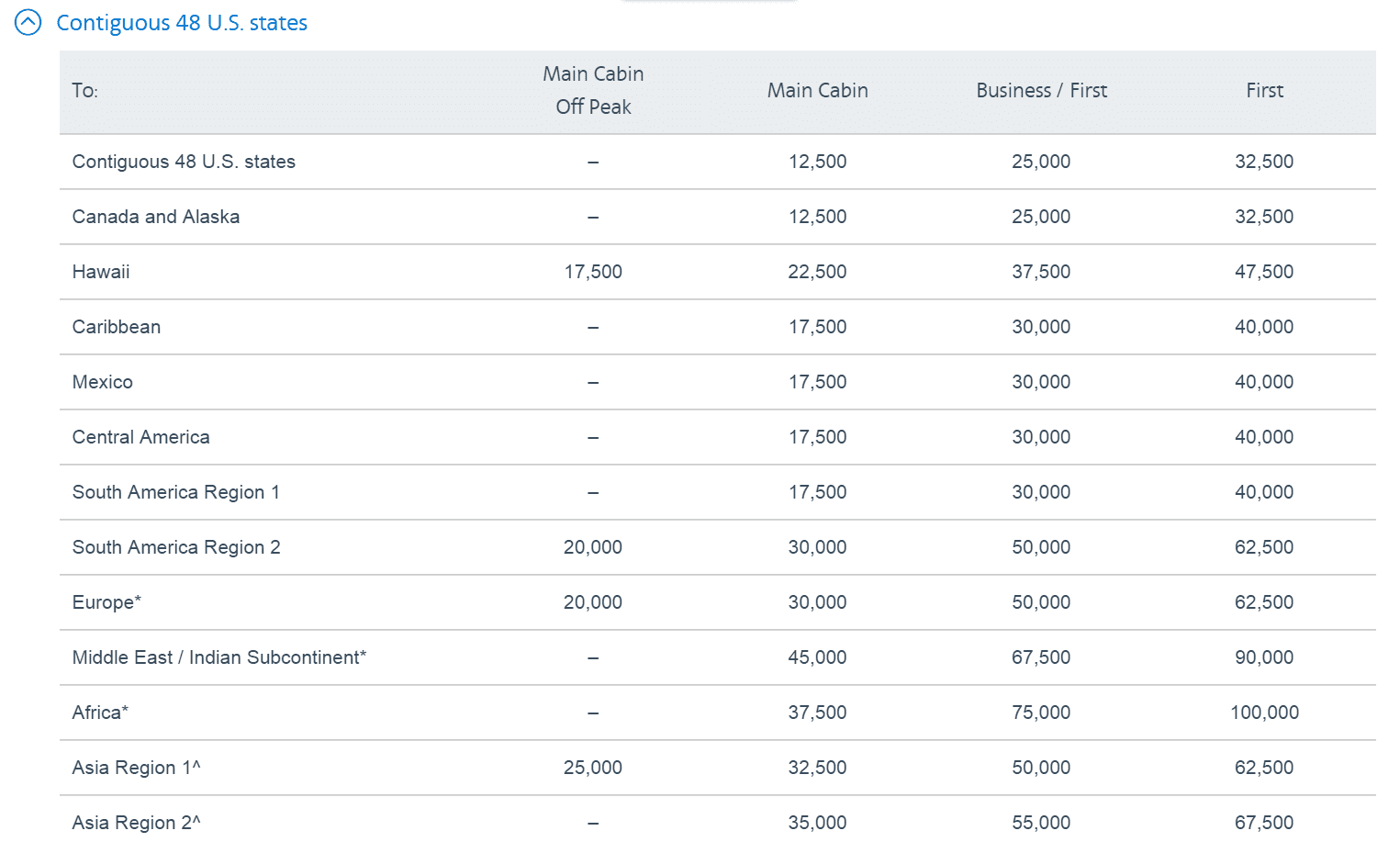
Task: Select Hawaii Off Peak value 17,500
Action: (x=593, y=272)
